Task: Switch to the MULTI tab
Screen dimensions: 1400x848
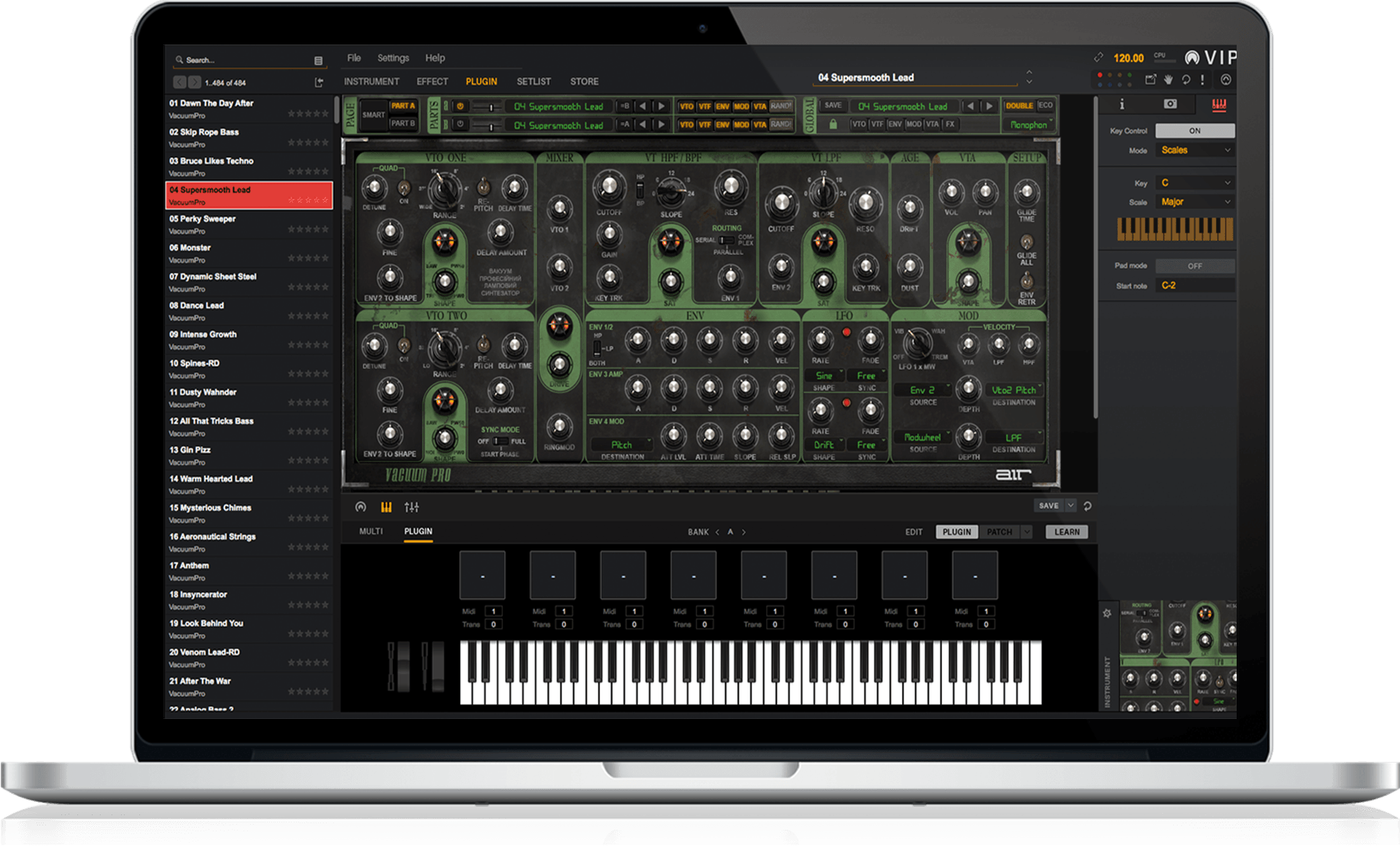Action: [371, 532]
